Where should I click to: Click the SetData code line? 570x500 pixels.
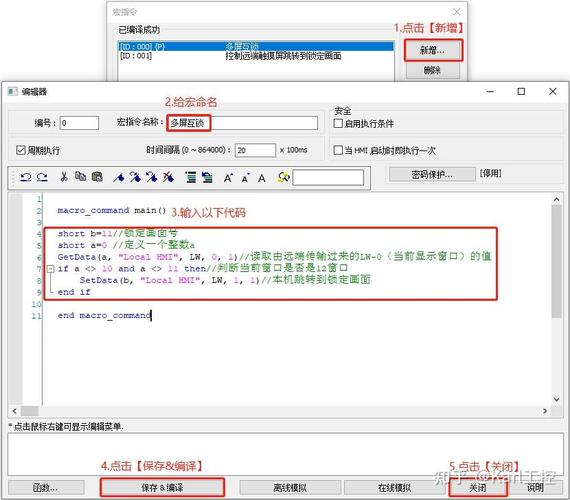(225, 280)
